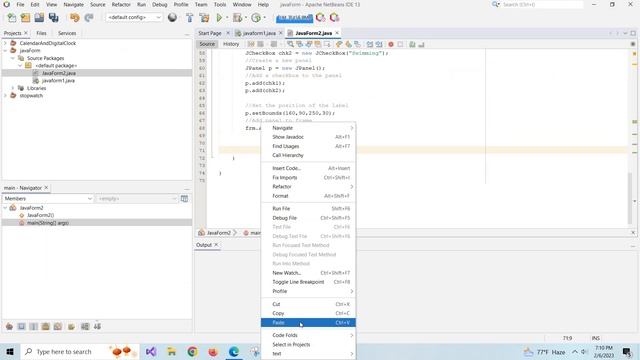Collapse the Source Packages node
The image size is (640, 360).
point(13,58)
